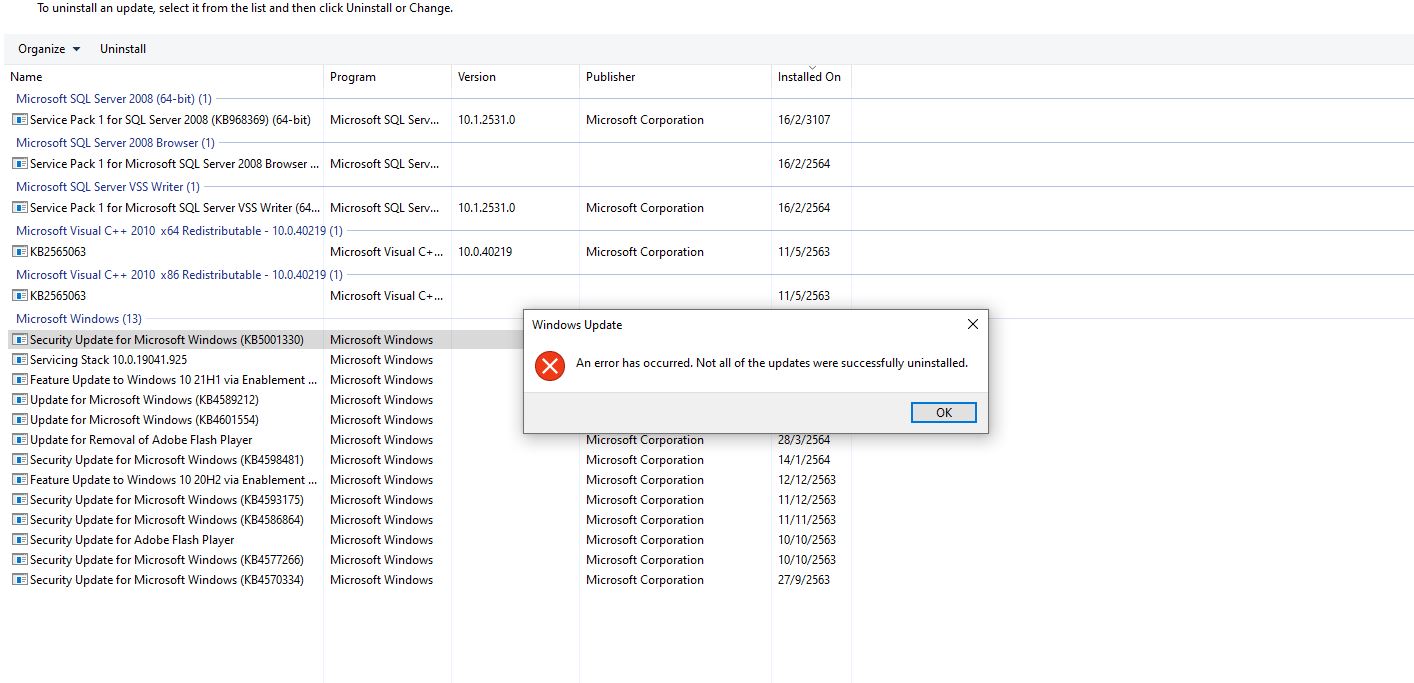
Task: Click icon of Security Update for Adobe Flash Player
Action: pyautogui.click(x=20, y=540)
